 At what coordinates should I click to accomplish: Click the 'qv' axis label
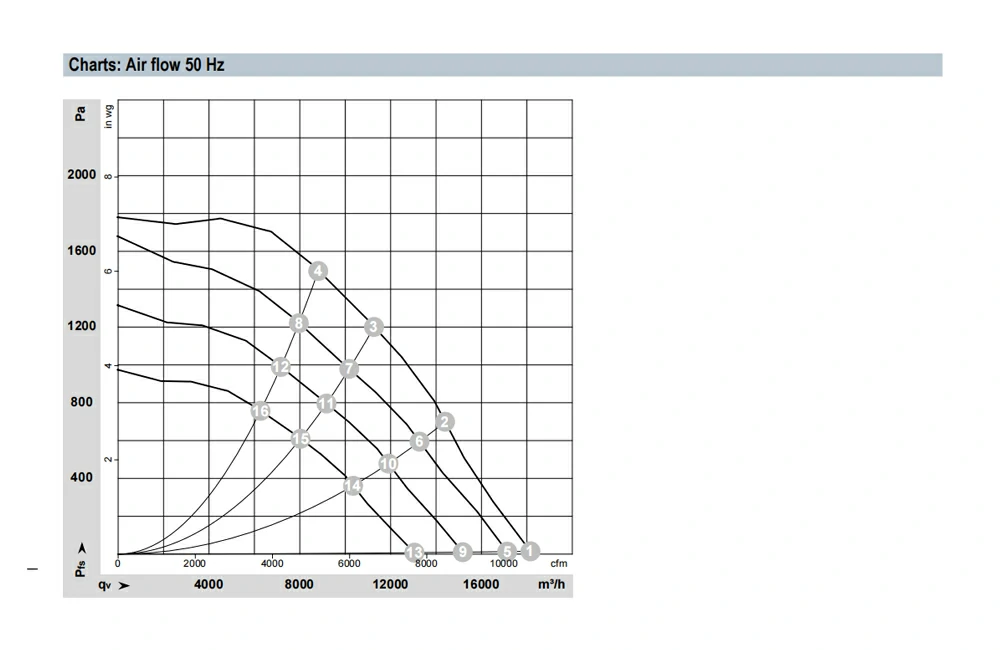105,585
